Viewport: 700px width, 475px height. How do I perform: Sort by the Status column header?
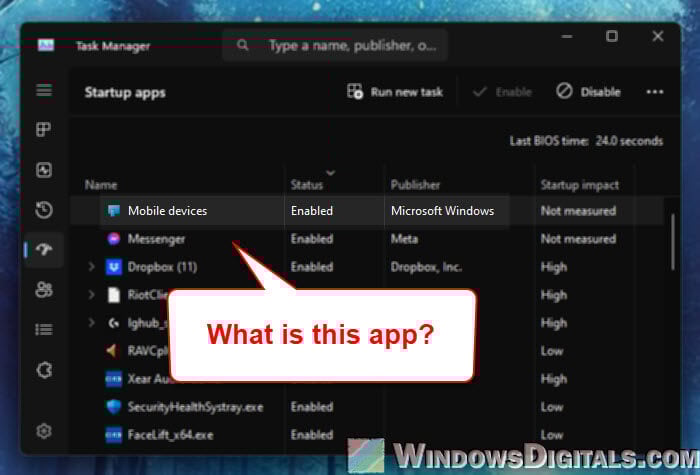[x=307, y=185]
